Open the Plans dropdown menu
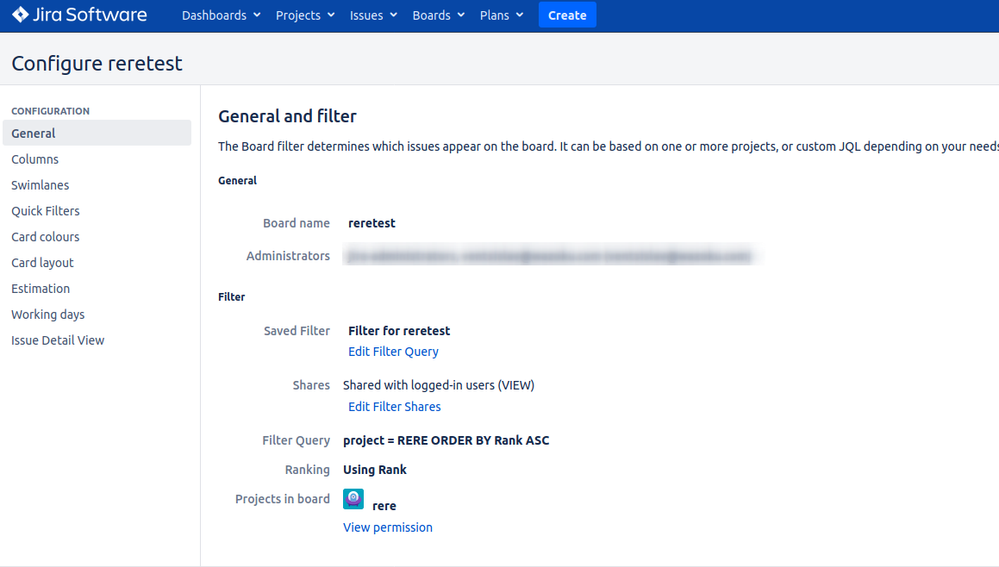999x567 pixels. pos(501,15)
